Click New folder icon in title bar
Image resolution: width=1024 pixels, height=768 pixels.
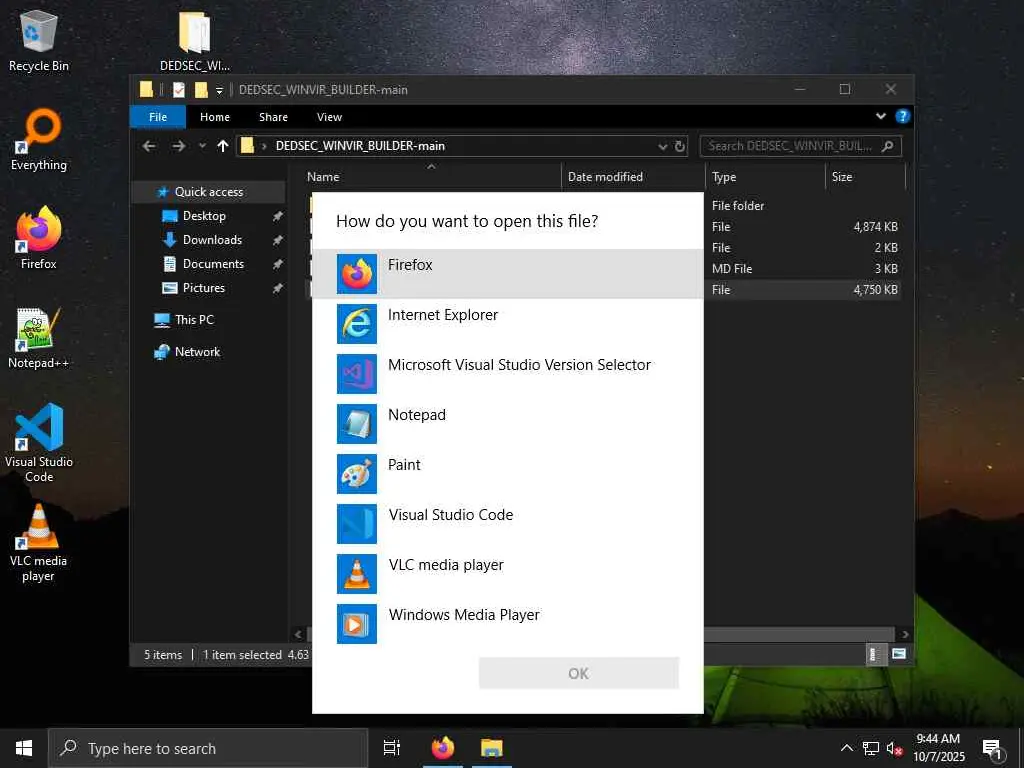pos(201,89)
